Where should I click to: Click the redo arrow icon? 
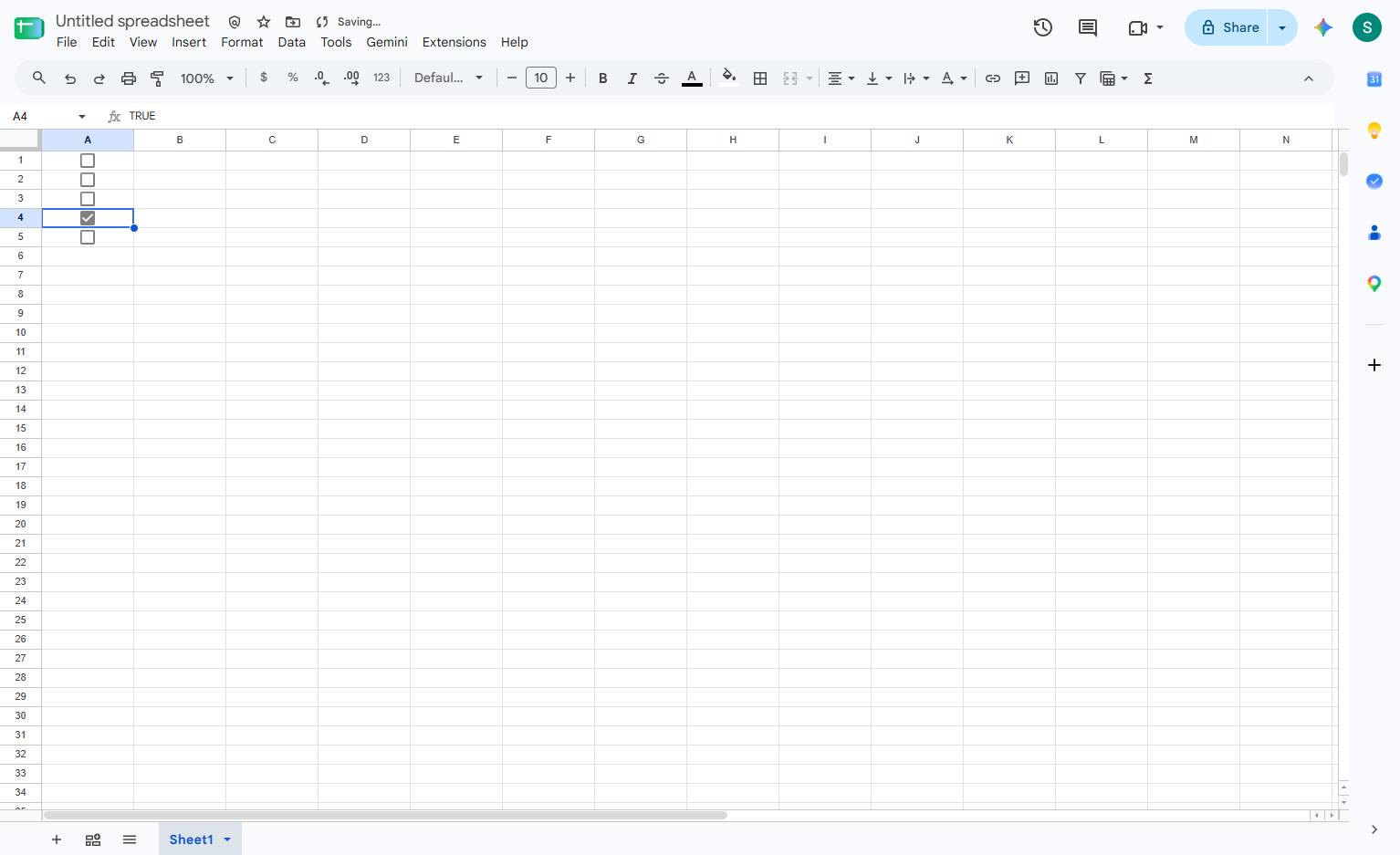pos(99,78)
